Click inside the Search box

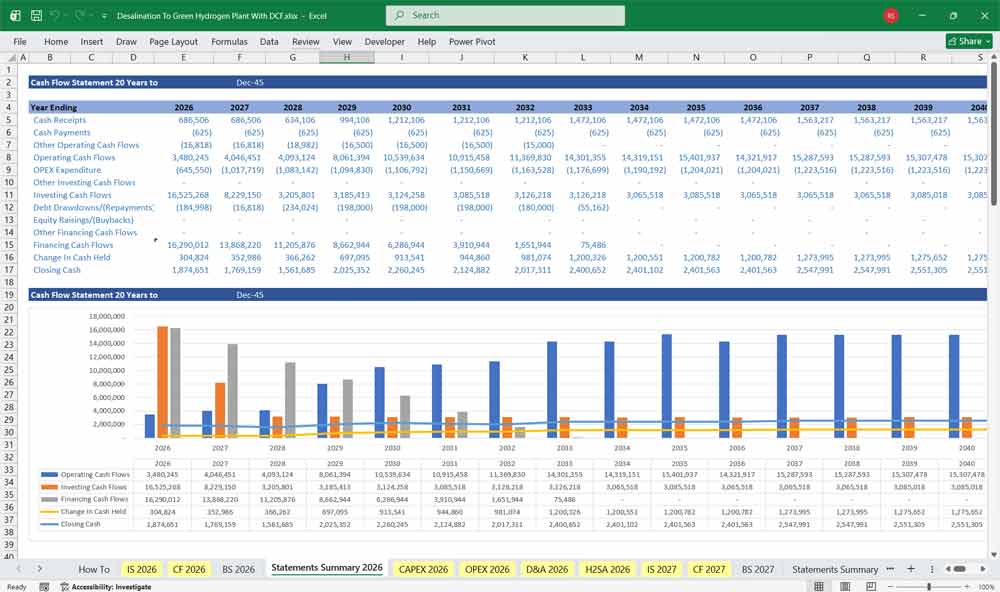(500, 15)
